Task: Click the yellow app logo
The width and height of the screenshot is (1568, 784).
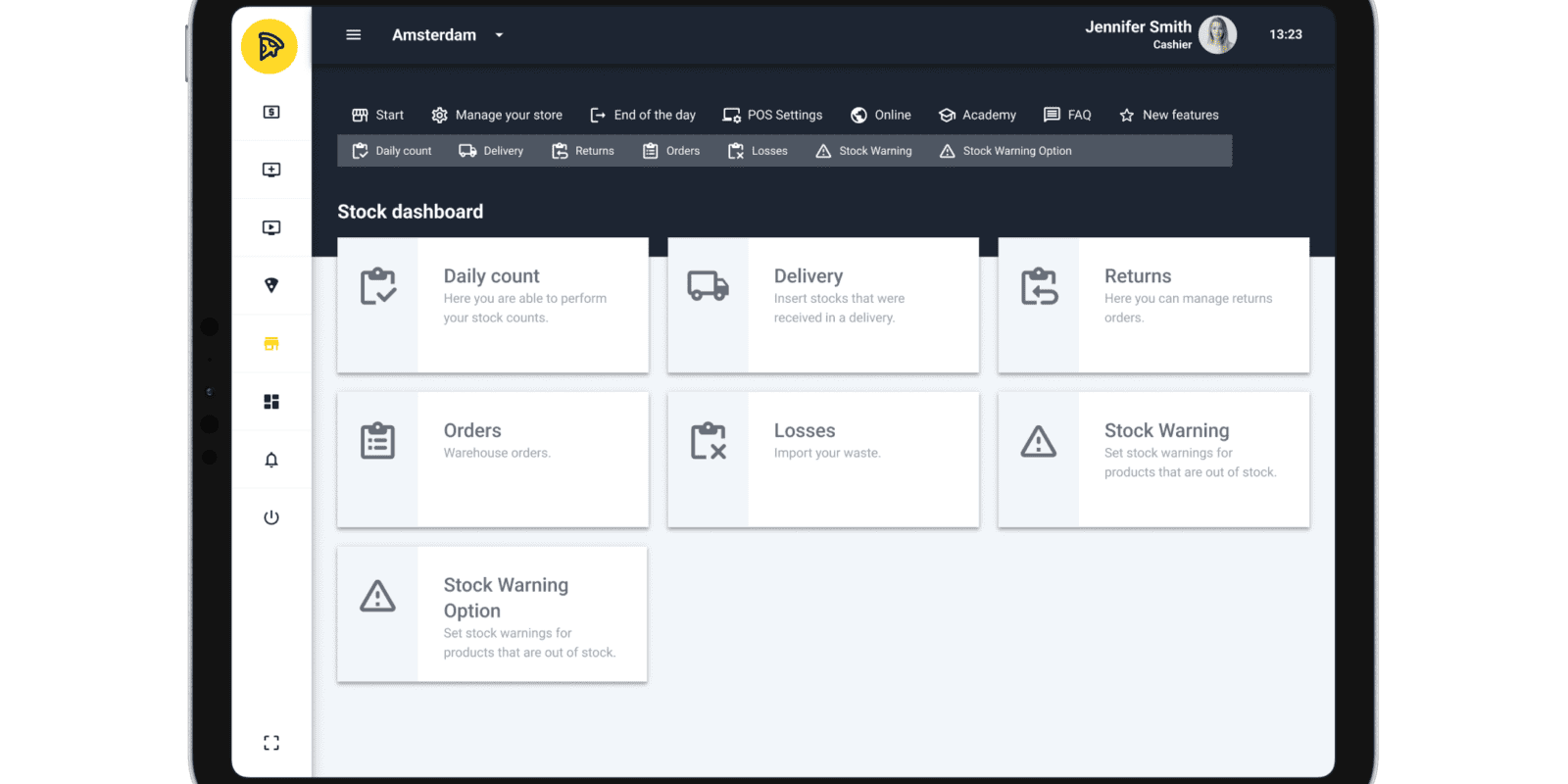Action: tap(269, 46)
